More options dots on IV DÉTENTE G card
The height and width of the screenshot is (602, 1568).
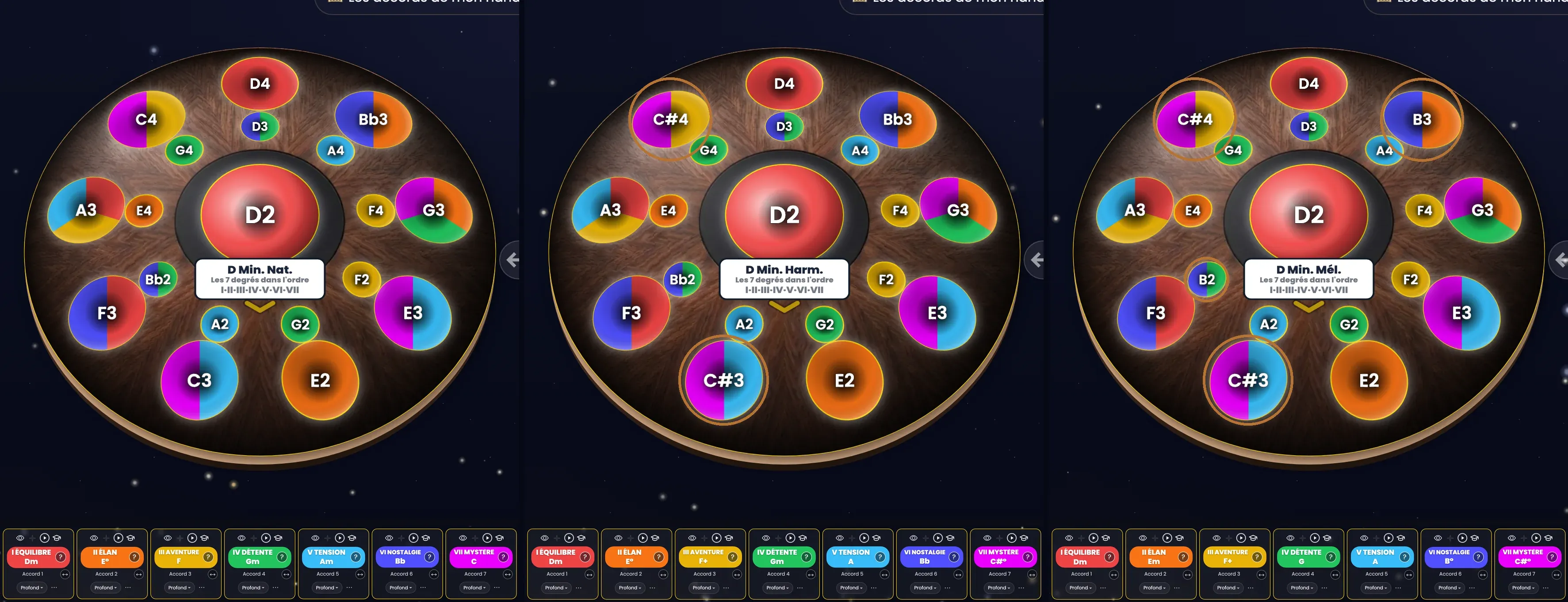[1324, 587]
